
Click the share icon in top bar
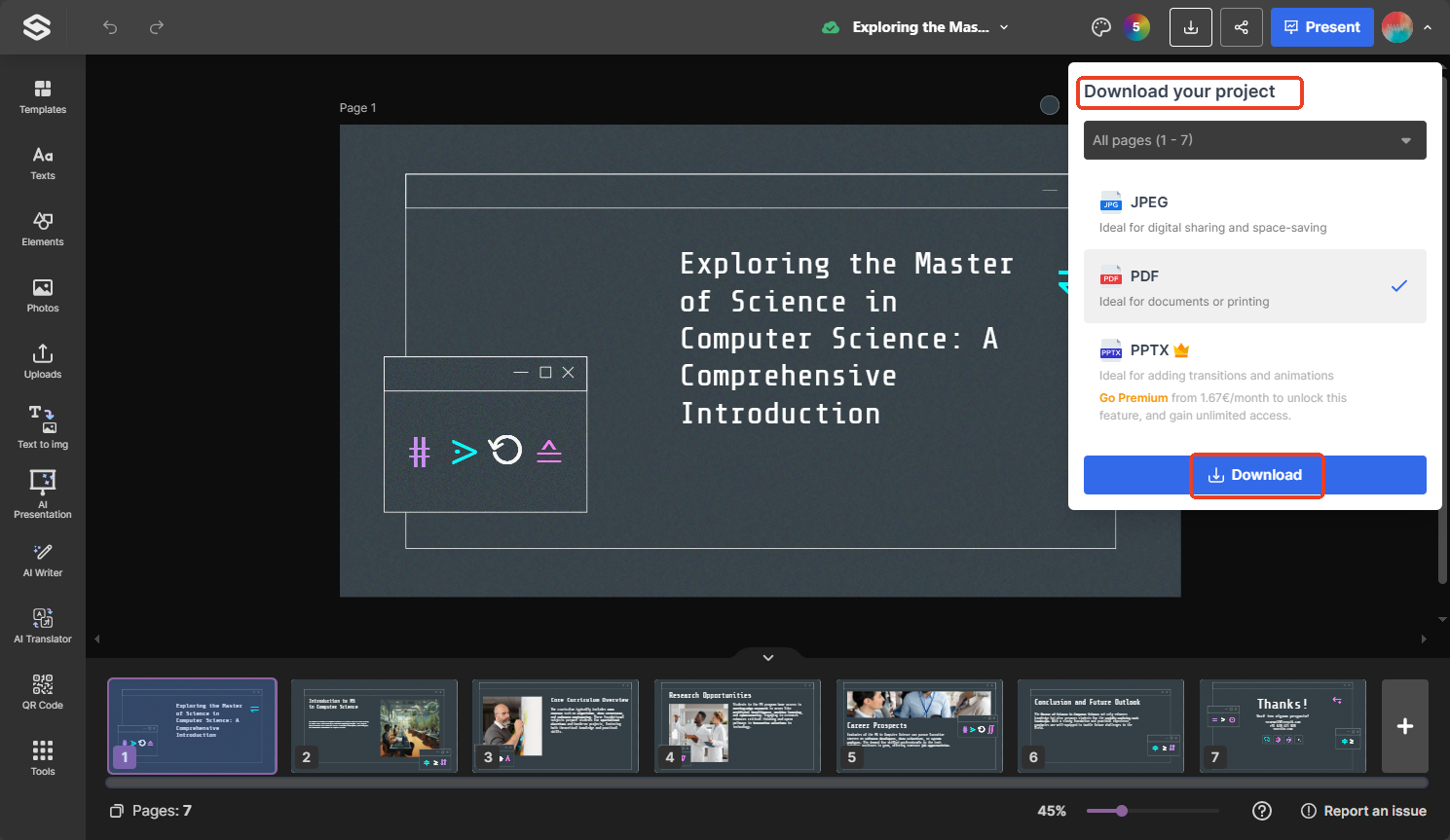1242,27
